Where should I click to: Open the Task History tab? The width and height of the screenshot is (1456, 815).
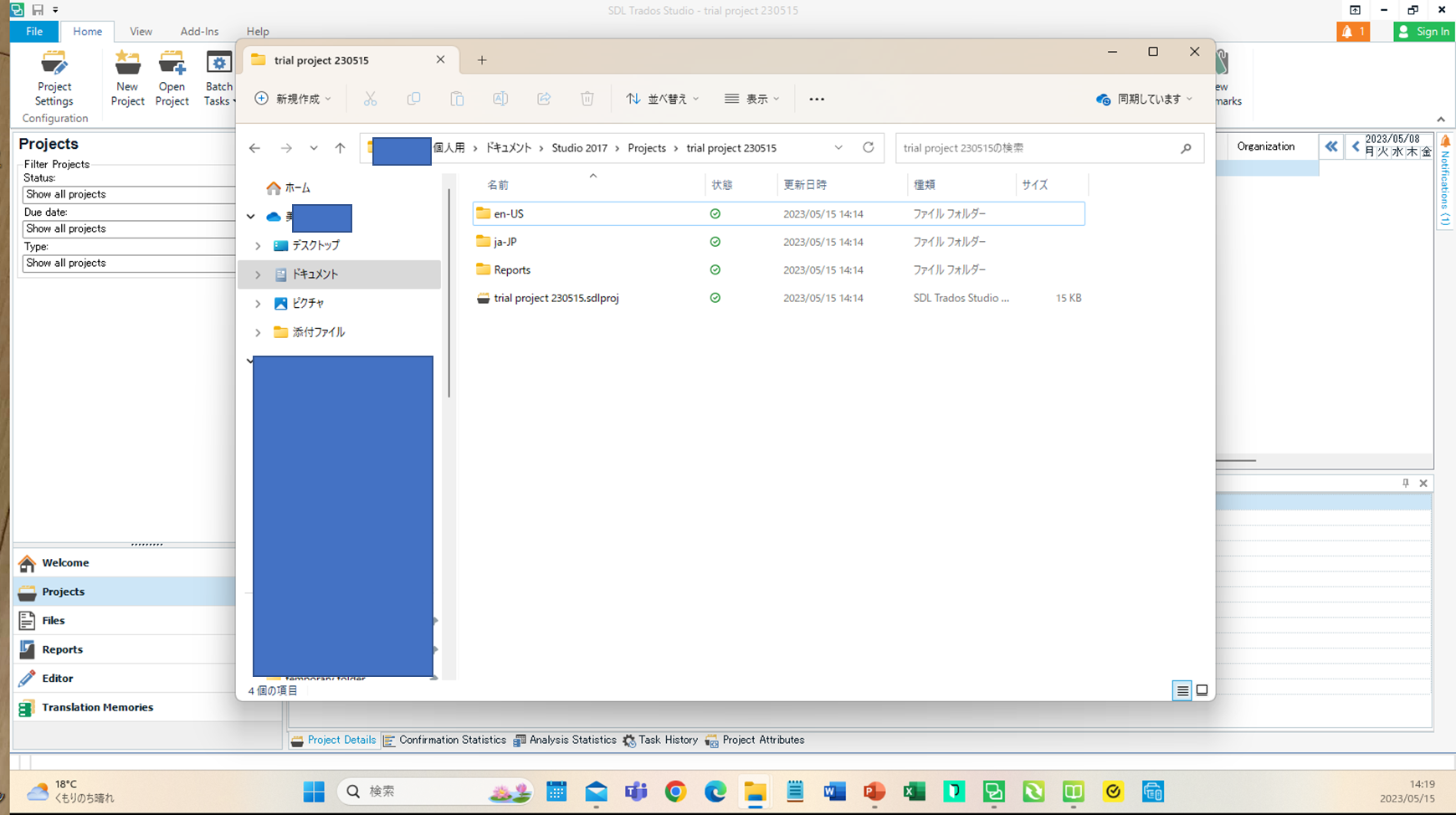(x=660, y=741)
